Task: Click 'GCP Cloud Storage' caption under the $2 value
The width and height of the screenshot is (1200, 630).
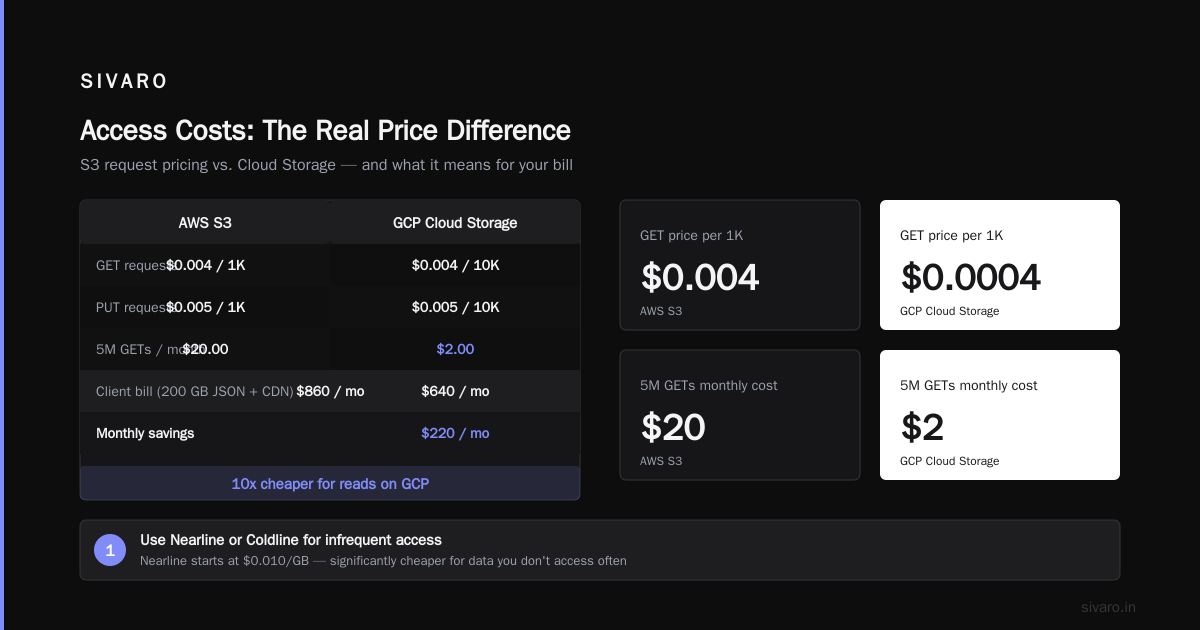Action: tap(949, 461)
